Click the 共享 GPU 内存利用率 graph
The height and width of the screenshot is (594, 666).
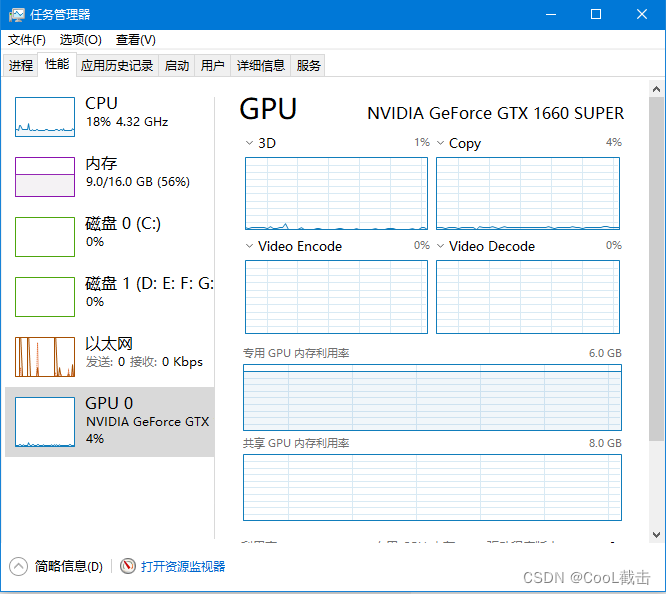click(432, 487)
